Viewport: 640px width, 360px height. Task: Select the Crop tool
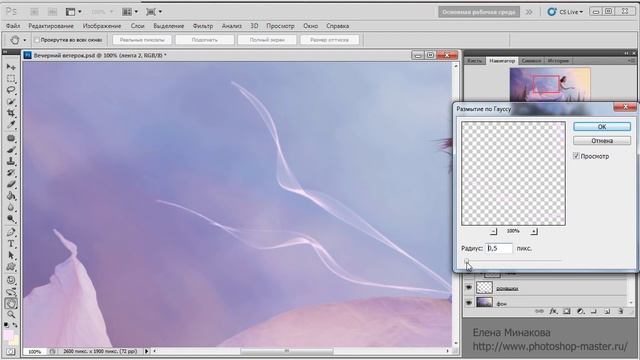tap(11, 113)
